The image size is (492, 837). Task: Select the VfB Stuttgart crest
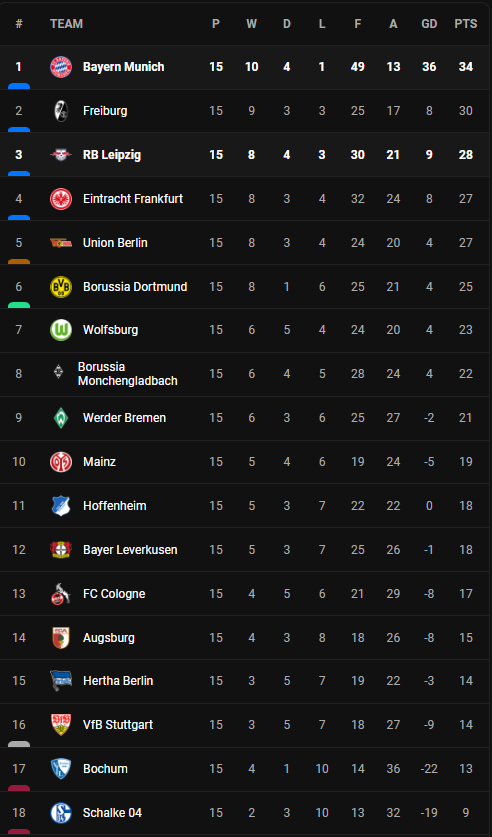61,725
